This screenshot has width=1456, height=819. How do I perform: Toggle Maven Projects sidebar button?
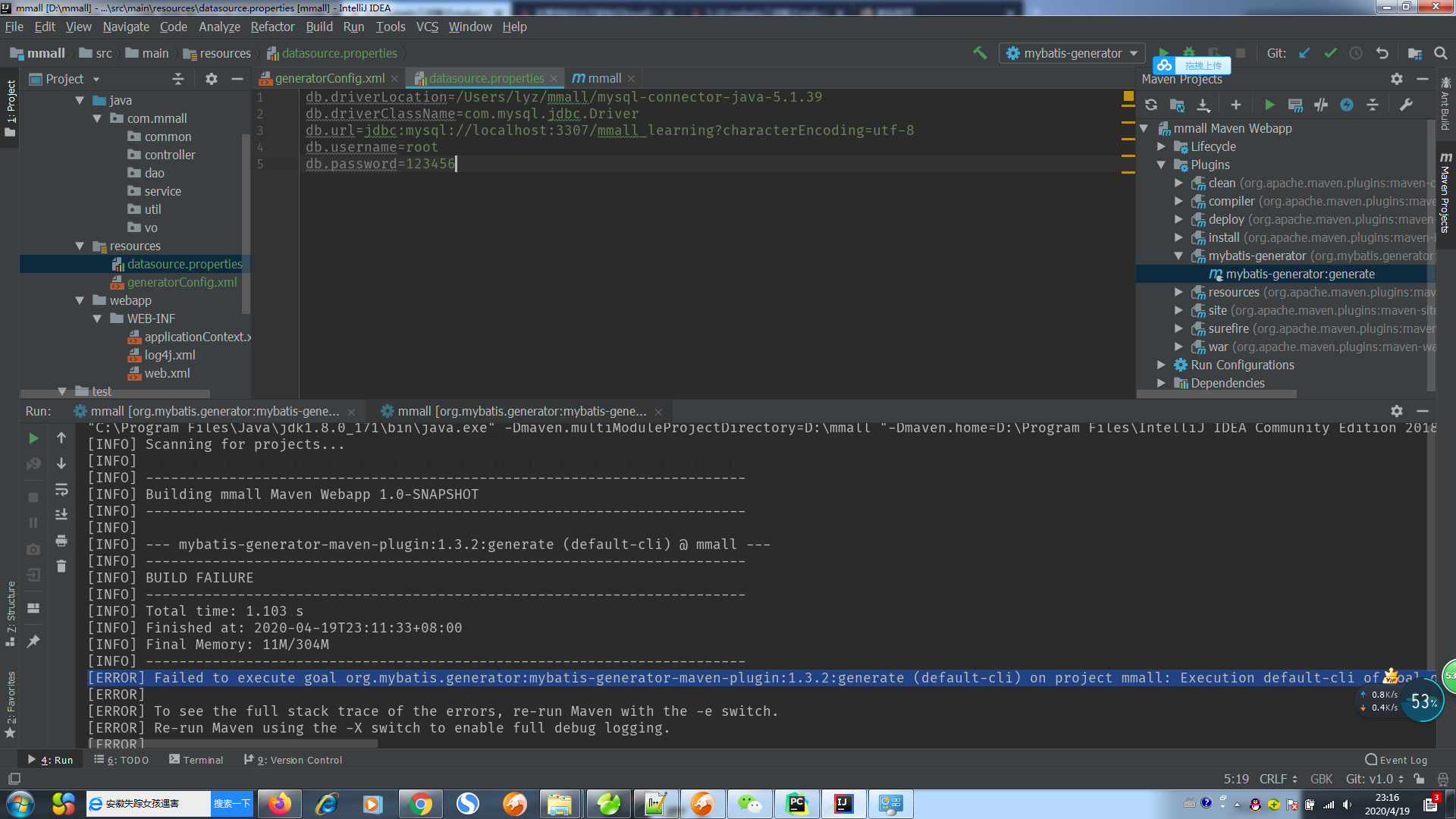tap(1445, 193)
